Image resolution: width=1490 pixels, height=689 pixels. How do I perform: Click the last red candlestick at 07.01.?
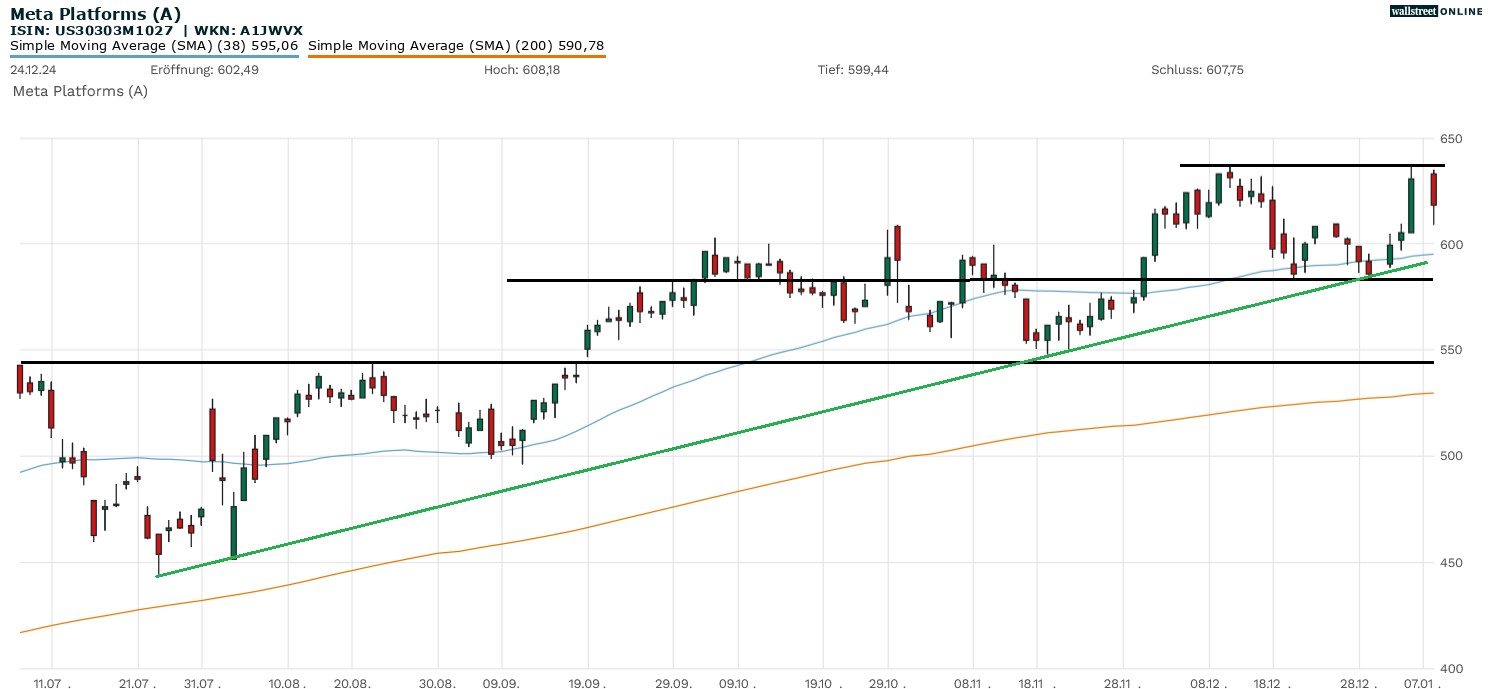point(1433,190)
